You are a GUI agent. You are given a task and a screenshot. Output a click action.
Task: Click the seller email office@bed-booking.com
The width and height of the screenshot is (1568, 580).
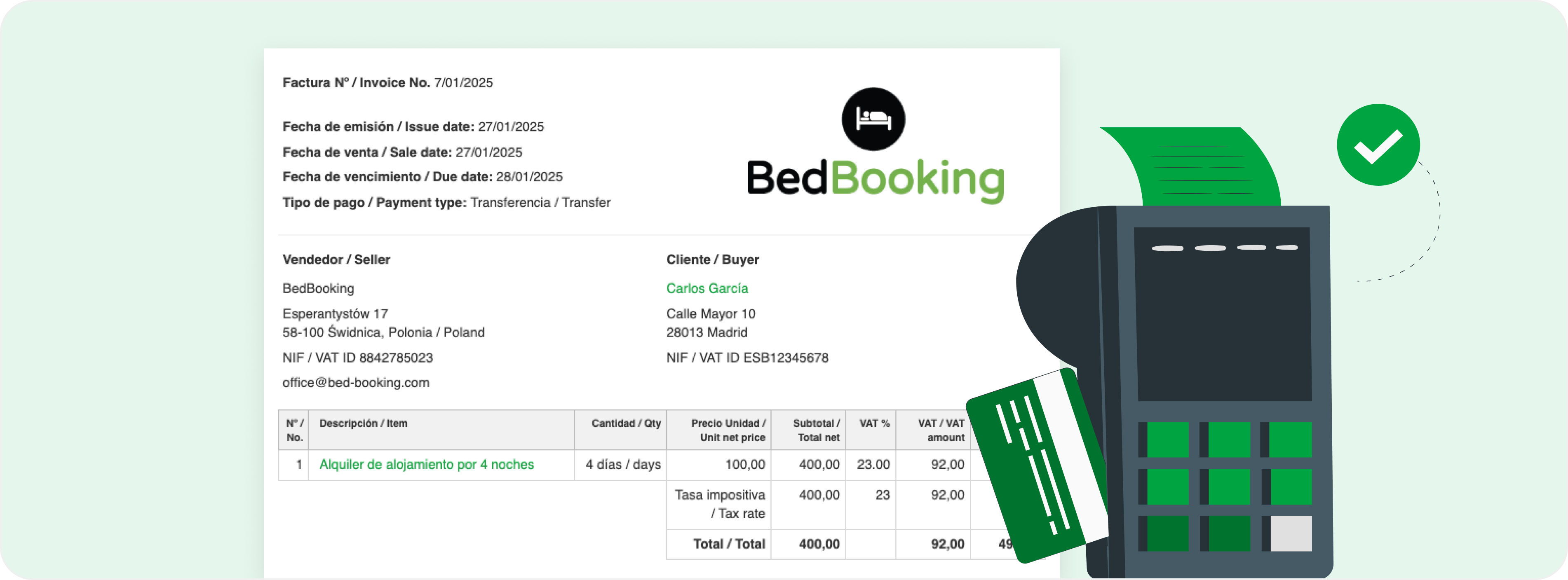point(355,383)
